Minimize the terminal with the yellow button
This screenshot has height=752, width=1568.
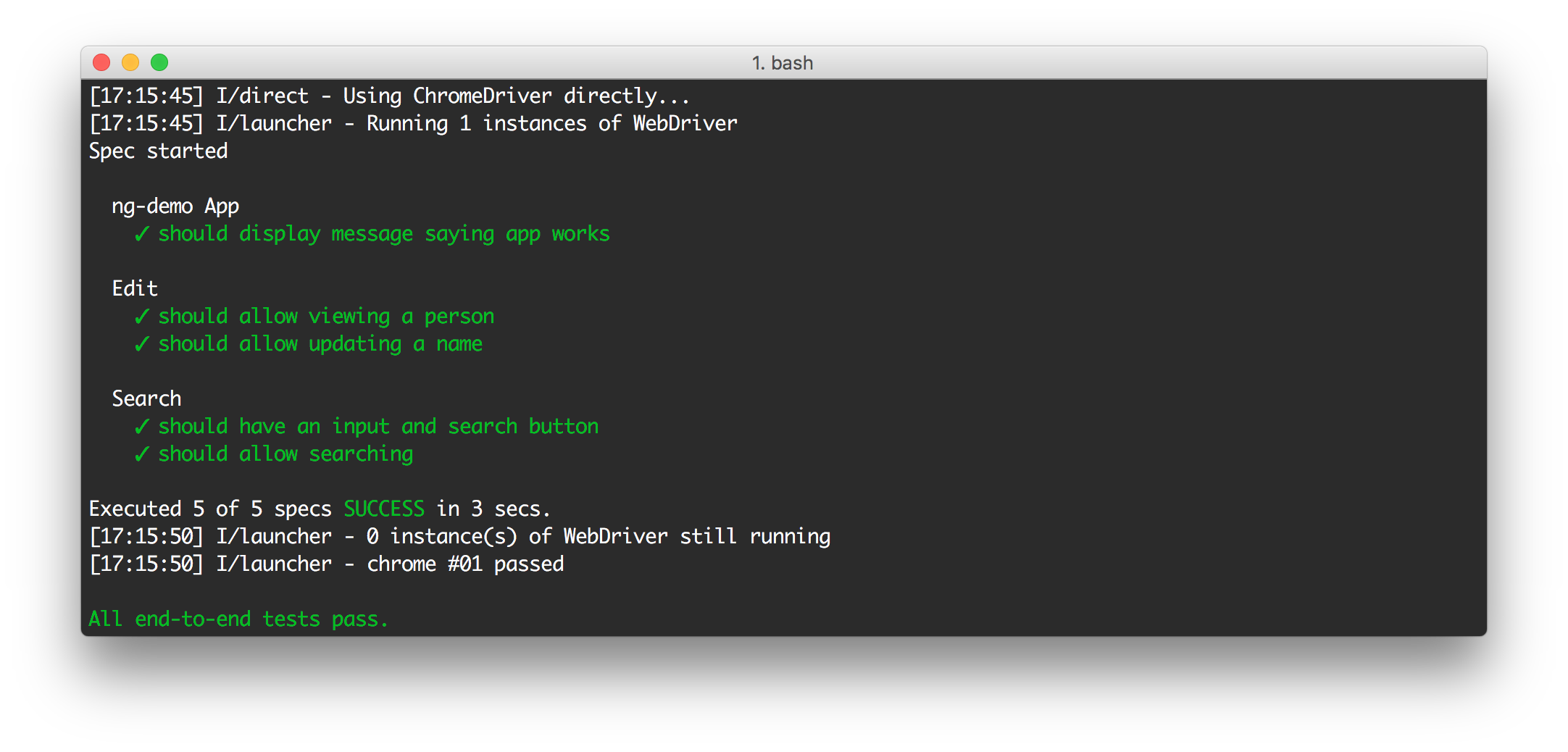[130, 63]
